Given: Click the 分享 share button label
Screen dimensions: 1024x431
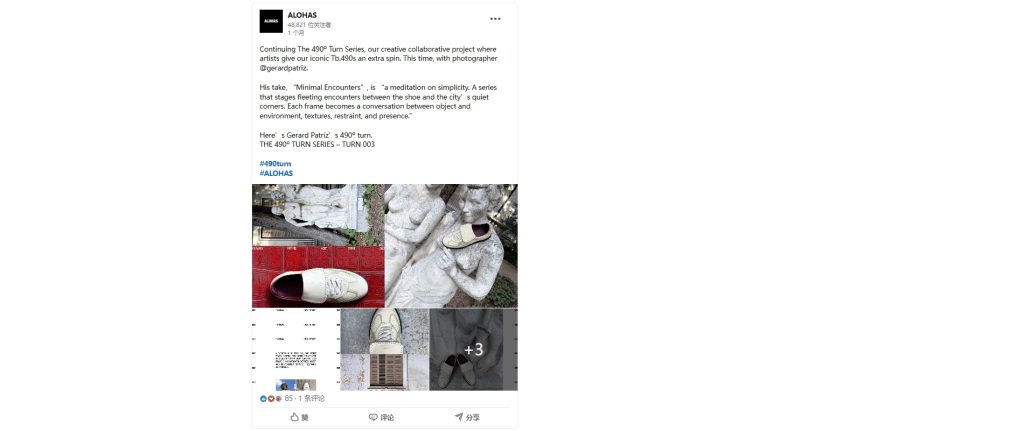Looking at the screenshot, I should [473, 417].
